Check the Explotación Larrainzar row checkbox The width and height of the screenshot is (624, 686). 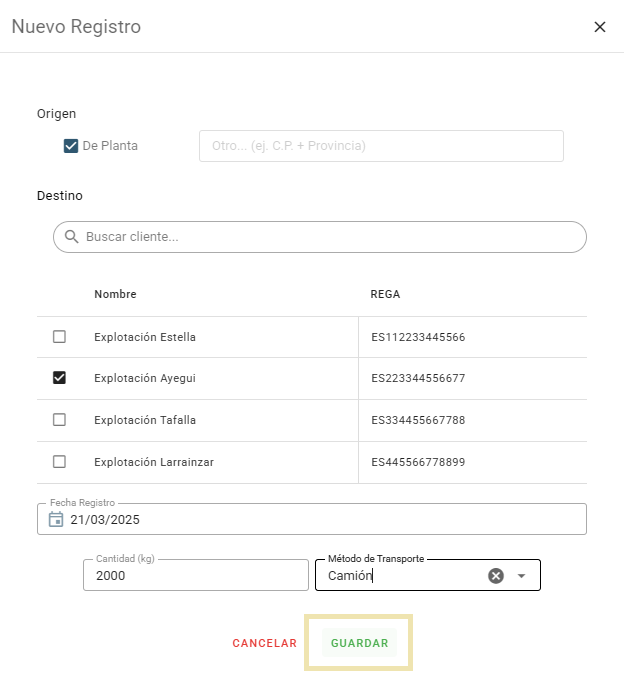59,462
